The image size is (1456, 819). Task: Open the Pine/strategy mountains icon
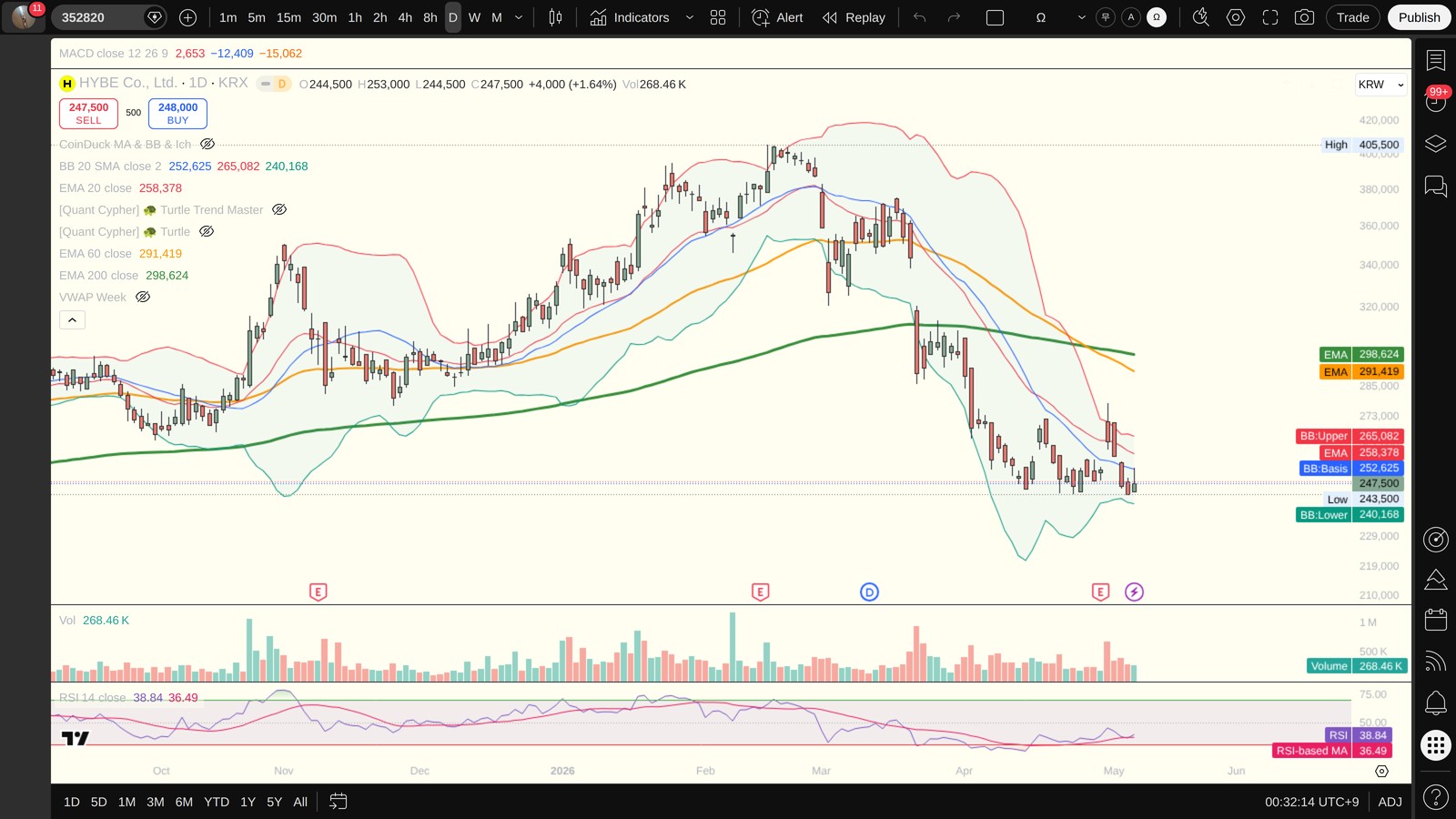1435,579
